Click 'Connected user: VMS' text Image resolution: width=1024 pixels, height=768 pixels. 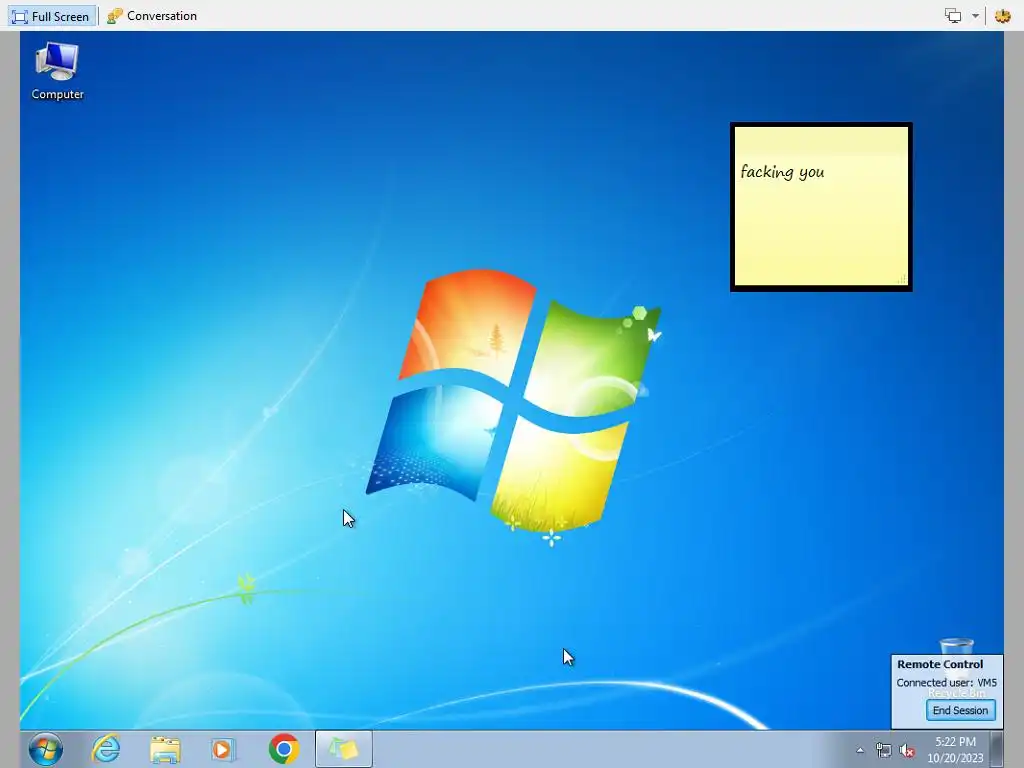tap(946, 682)
